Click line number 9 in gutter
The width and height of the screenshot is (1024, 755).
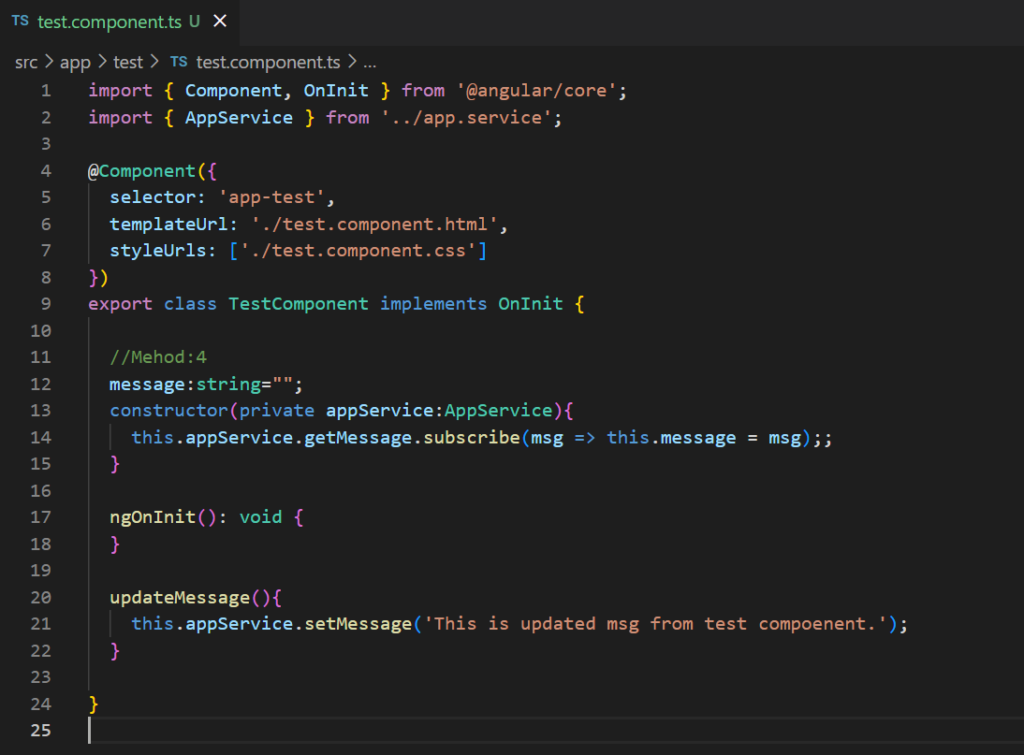46,304
